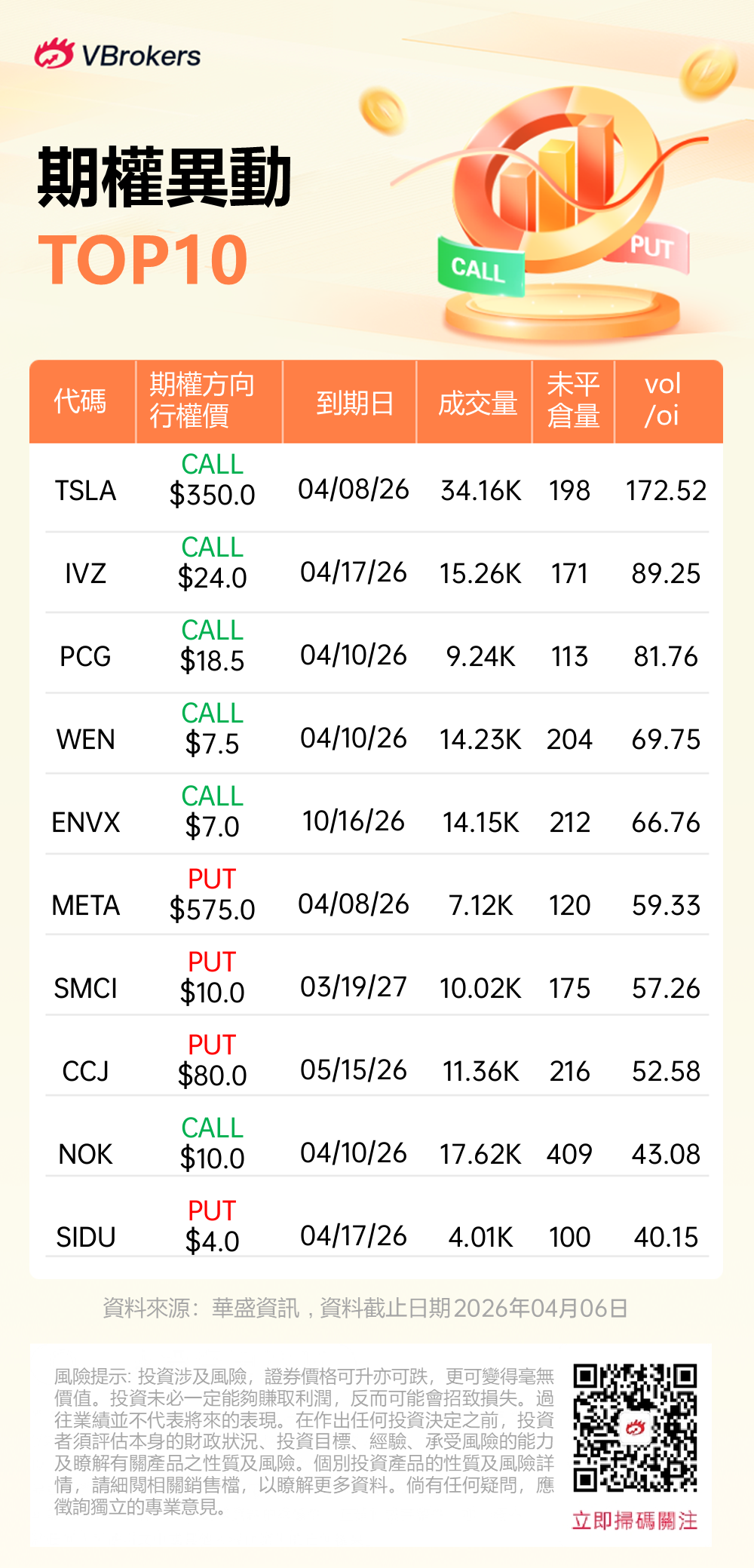Select the META ticker symbol
The height and width of the screenshot is (1568, 754).
tap(86, 906)
